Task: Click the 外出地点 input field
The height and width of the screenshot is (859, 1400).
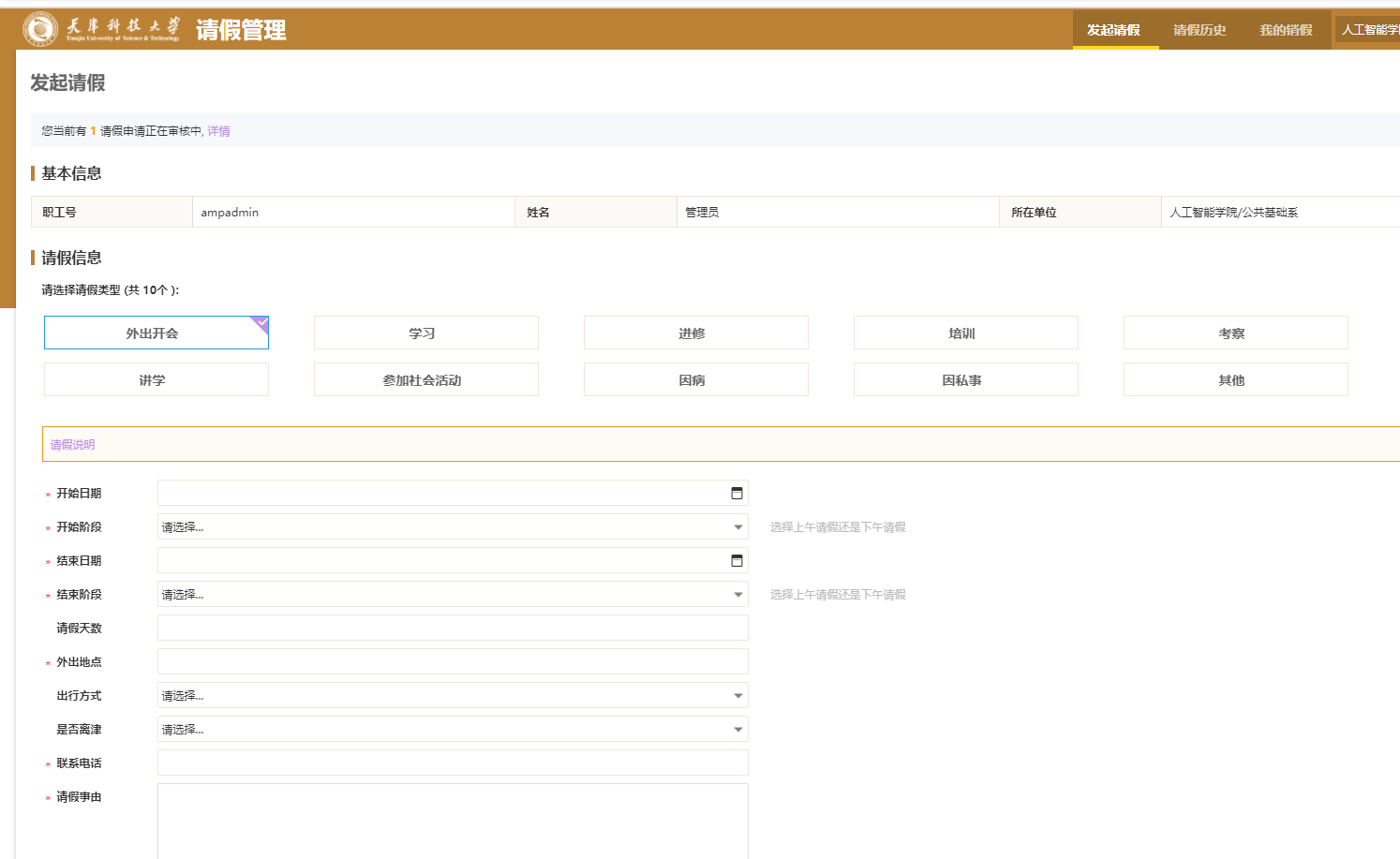Action: tap(453, 662)
